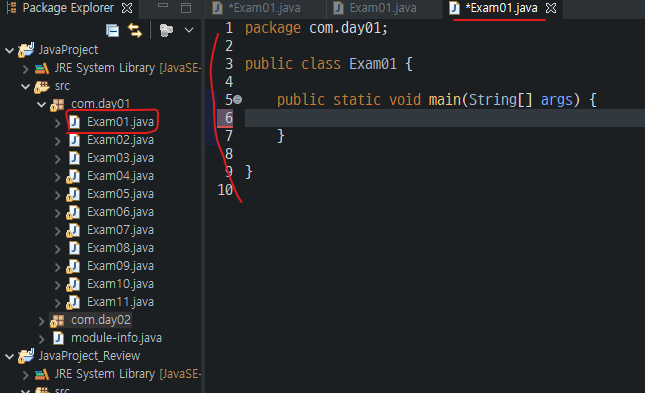Click the src source folder icon
Viewport: 645px width, 393px height.
[x=42, y=86]
